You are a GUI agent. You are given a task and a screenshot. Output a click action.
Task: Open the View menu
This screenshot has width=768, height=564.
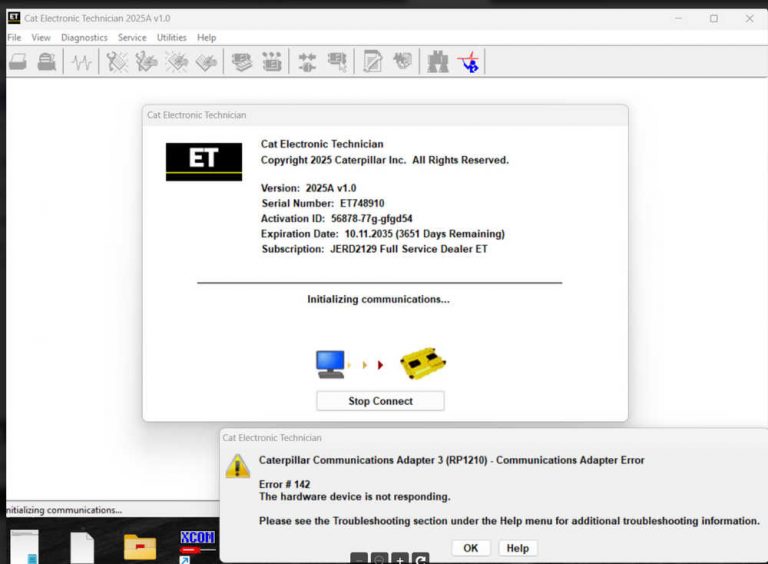click(x=41, y=38)
